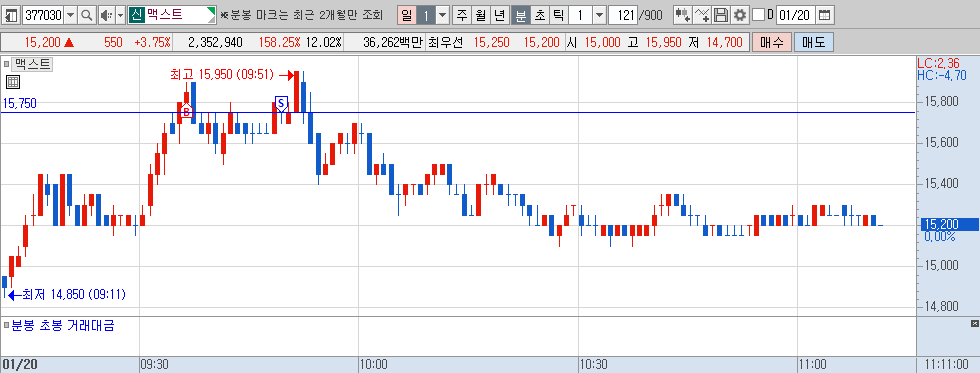Switch to the 월 (monthly) chart
The height and width of the screenshot is (373, 980).
(481, 15)
